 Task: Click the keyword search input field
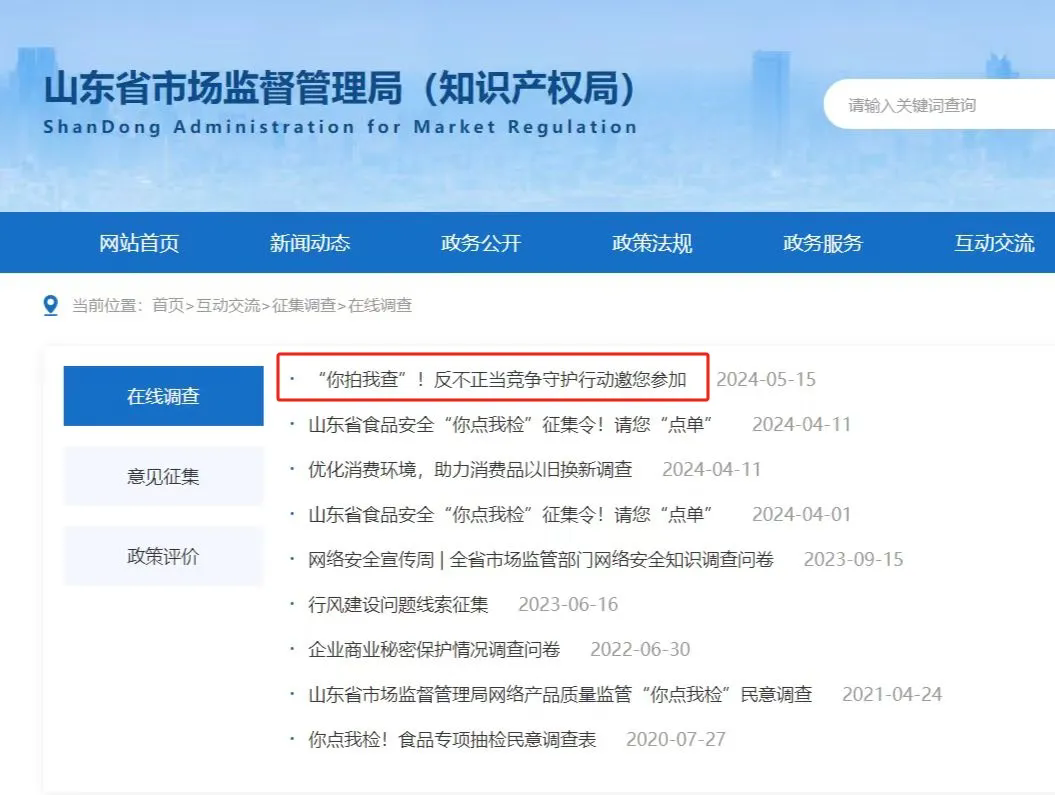(x=939, y=105)
